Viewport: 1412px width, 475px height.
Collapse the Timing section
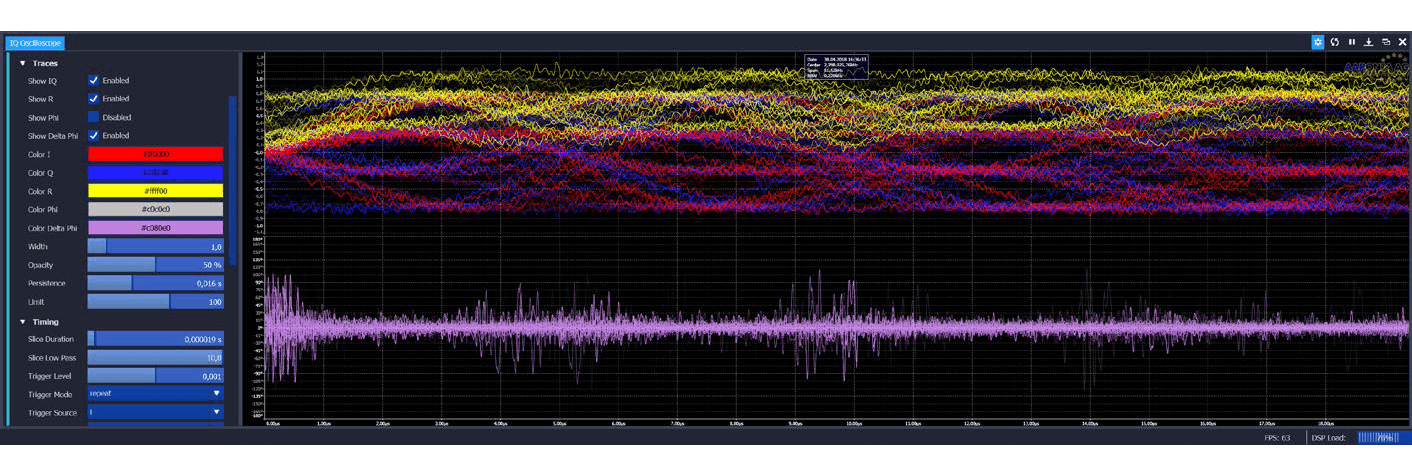23,322
